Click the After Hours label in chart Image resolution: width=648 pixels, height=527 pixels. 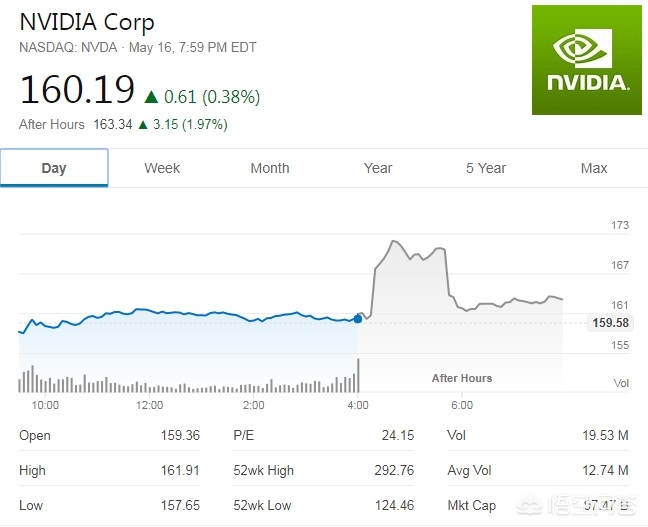[462, 378]
